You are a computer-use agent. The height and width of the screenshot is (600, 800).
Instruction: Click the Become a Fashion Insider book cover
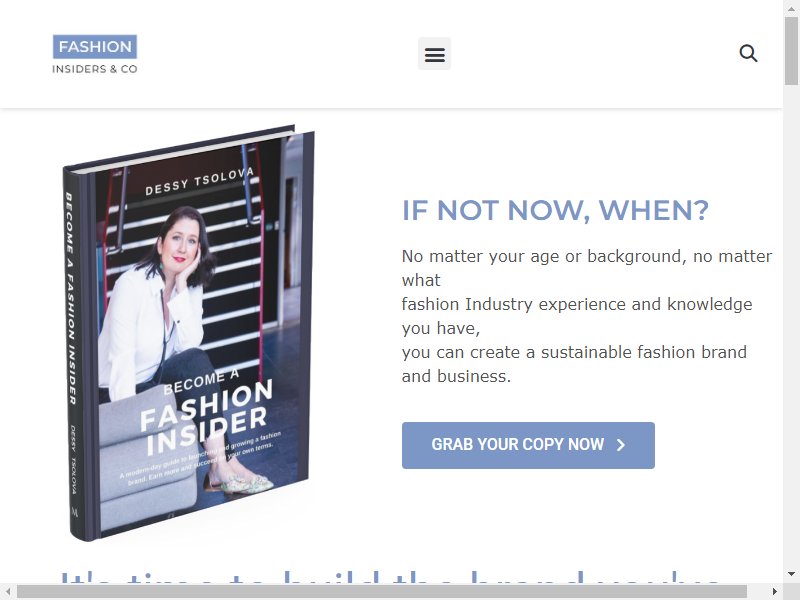point(188,333)
